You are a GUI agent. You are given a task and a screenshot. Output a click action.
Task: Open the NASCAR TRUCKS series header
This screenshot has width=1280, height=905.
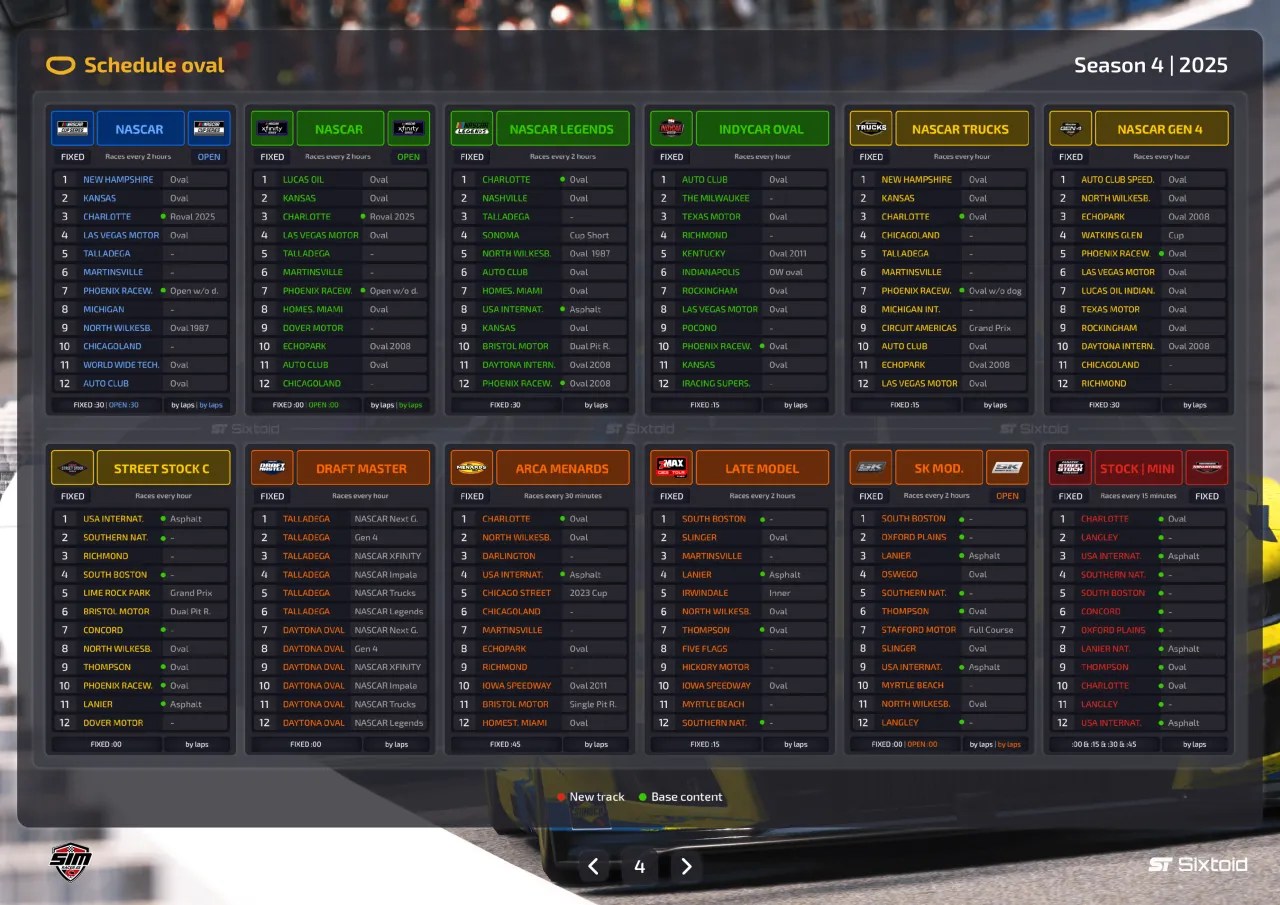961,129
